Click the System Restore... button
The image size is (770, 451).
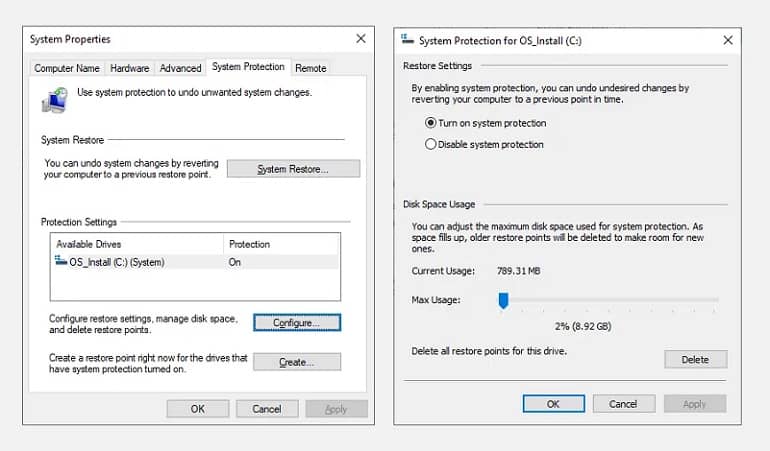293,169
